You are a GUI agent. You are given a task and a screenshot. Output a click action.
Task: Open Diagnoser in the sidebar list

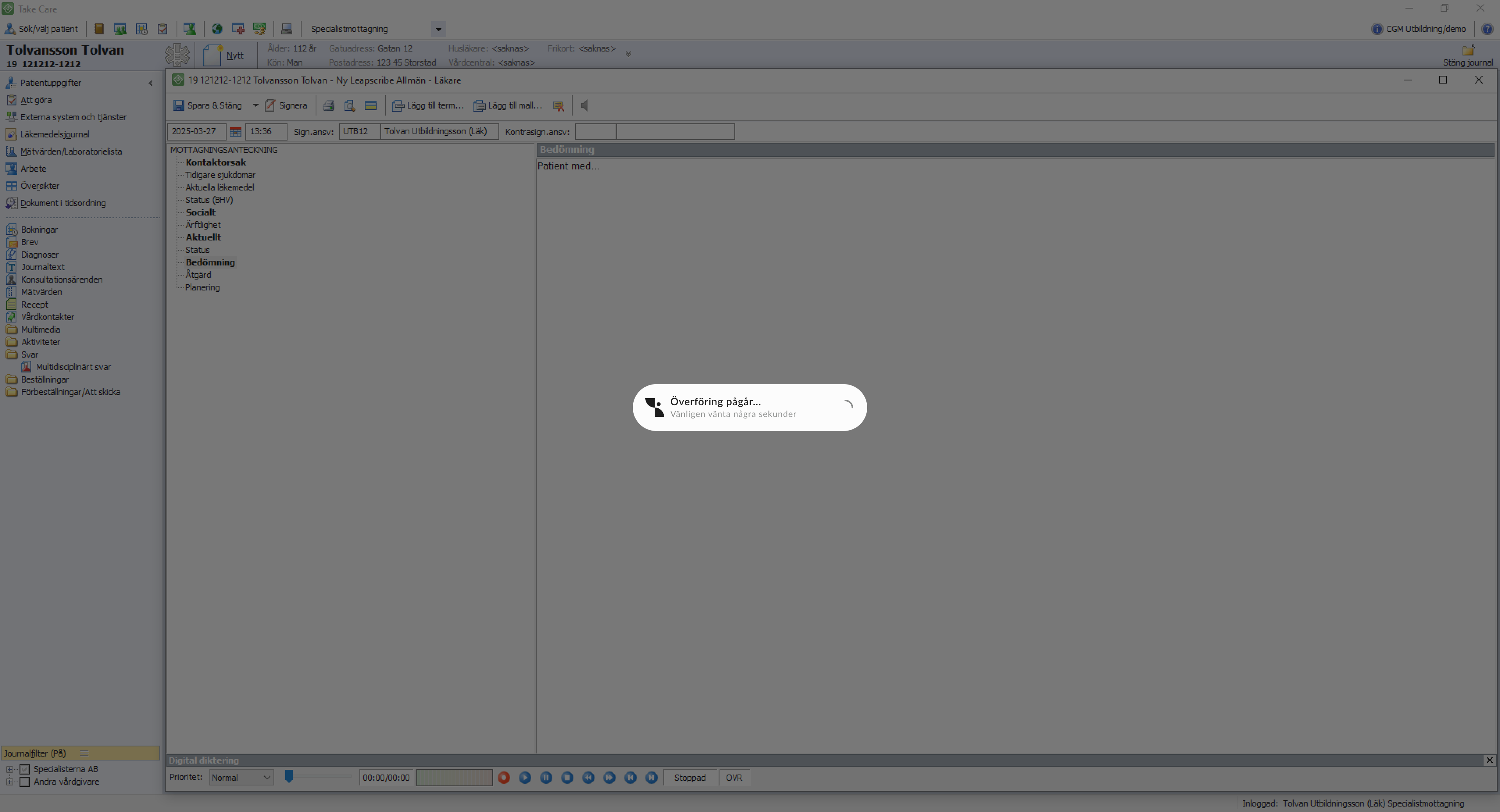(32, 255)
